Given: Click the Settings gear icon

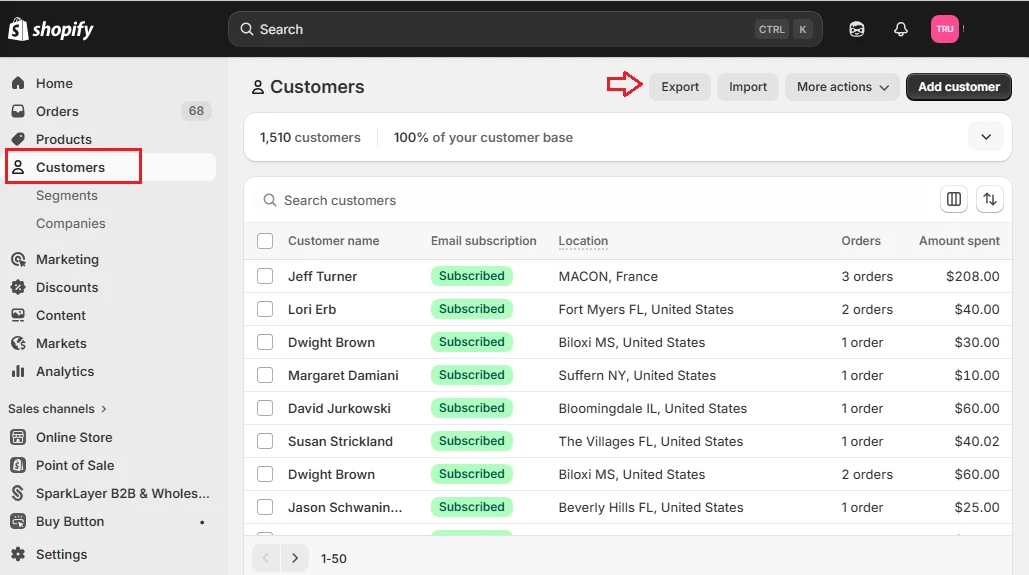Looking at the screenshot, I should (18, 554).
